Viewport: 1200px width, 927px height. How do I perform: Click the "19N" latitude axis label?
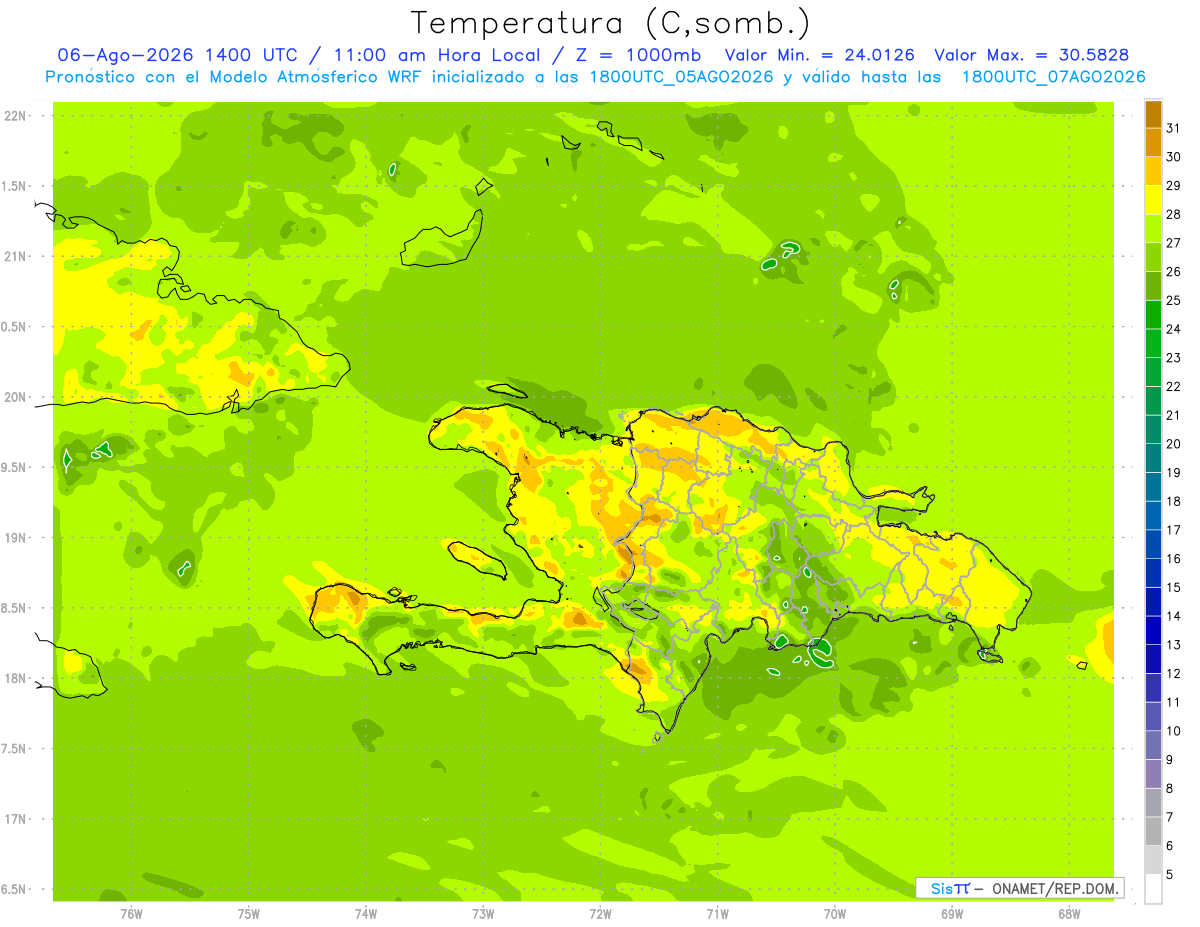(x=15, y=538)
